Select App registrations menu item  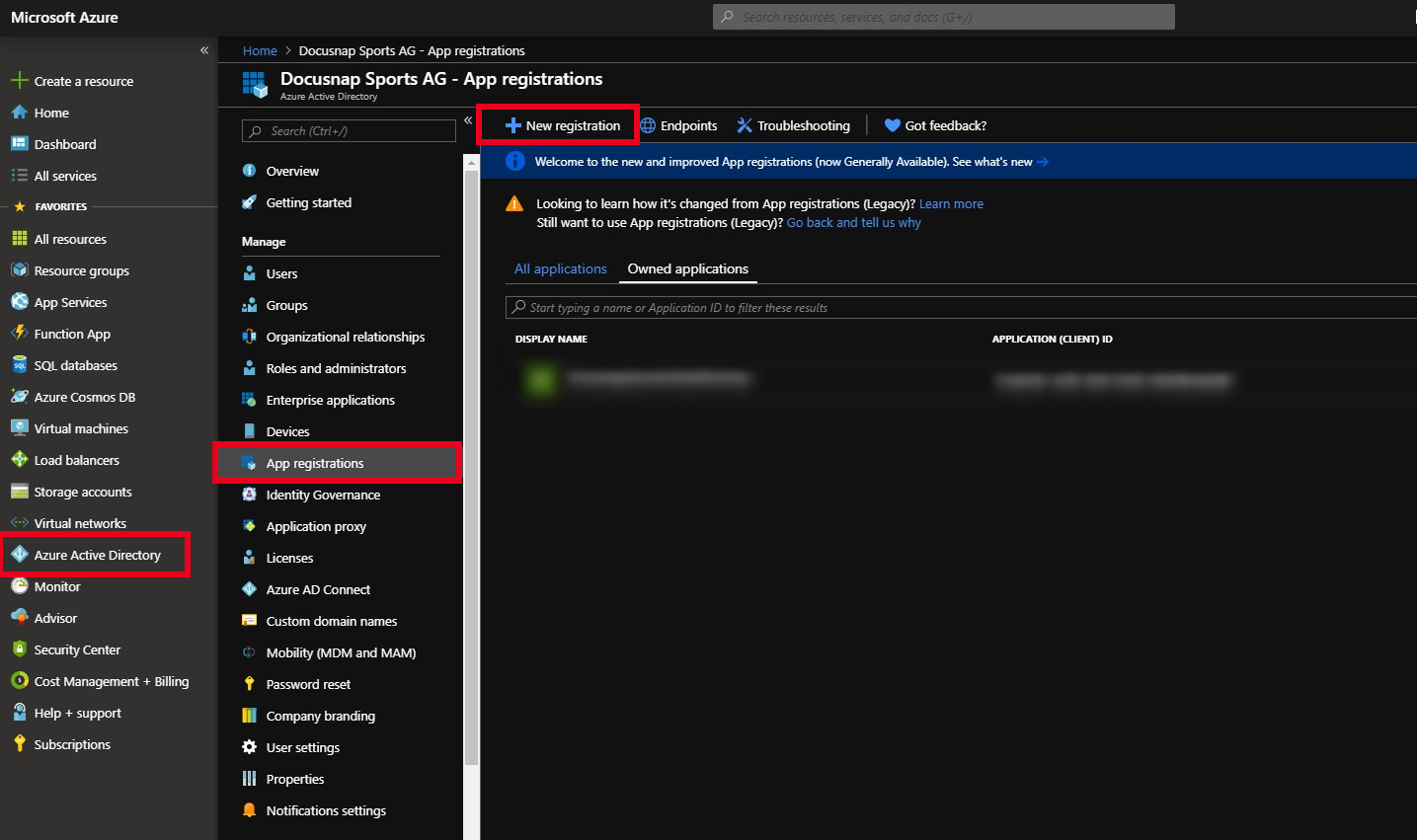click(338, 463)
